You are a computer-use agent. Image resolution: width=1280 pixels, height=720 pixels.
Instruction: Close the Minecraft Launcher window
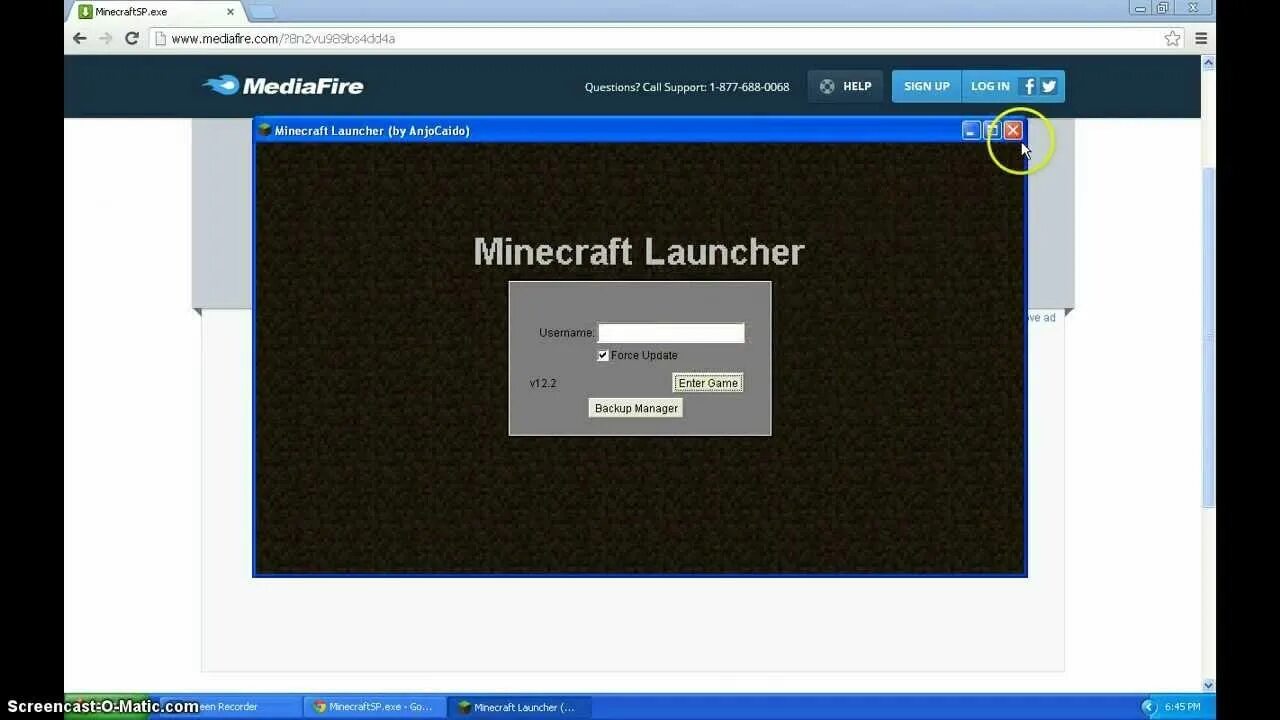[x=1013, y=130]
